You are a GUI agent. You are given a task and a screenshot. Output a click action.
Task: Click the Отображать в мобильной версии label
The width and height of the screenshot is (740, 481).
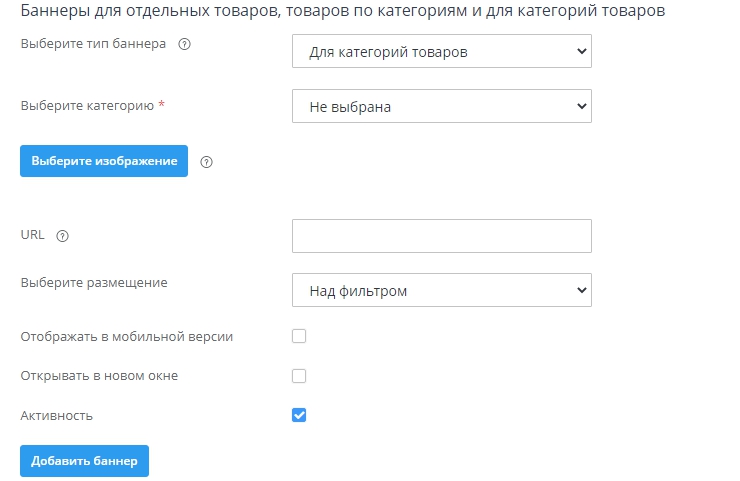[127, 336]
